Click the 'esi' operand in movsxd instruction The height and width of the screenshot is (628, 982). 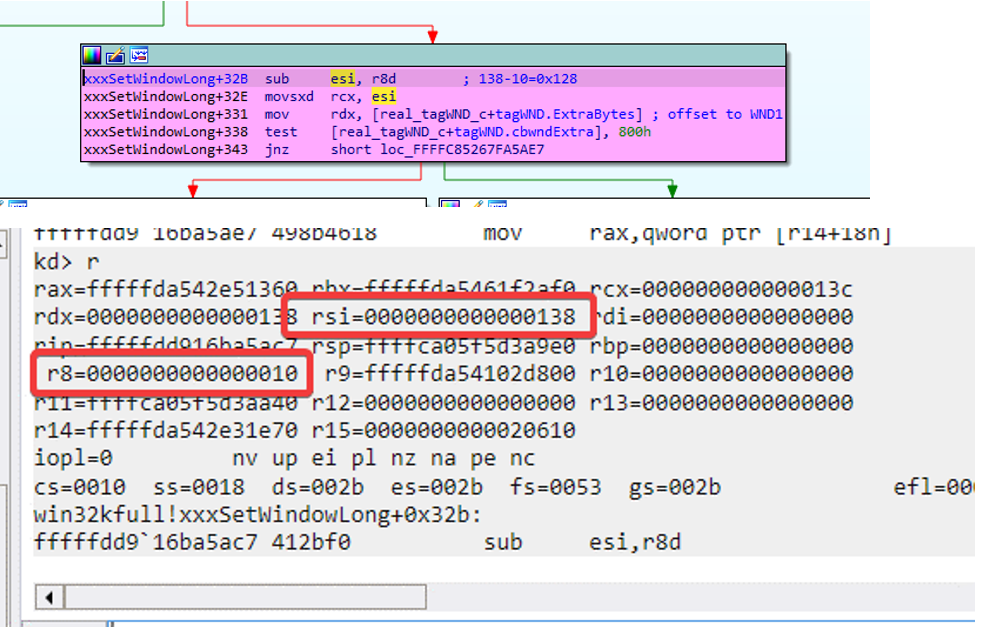click(383, 96)
